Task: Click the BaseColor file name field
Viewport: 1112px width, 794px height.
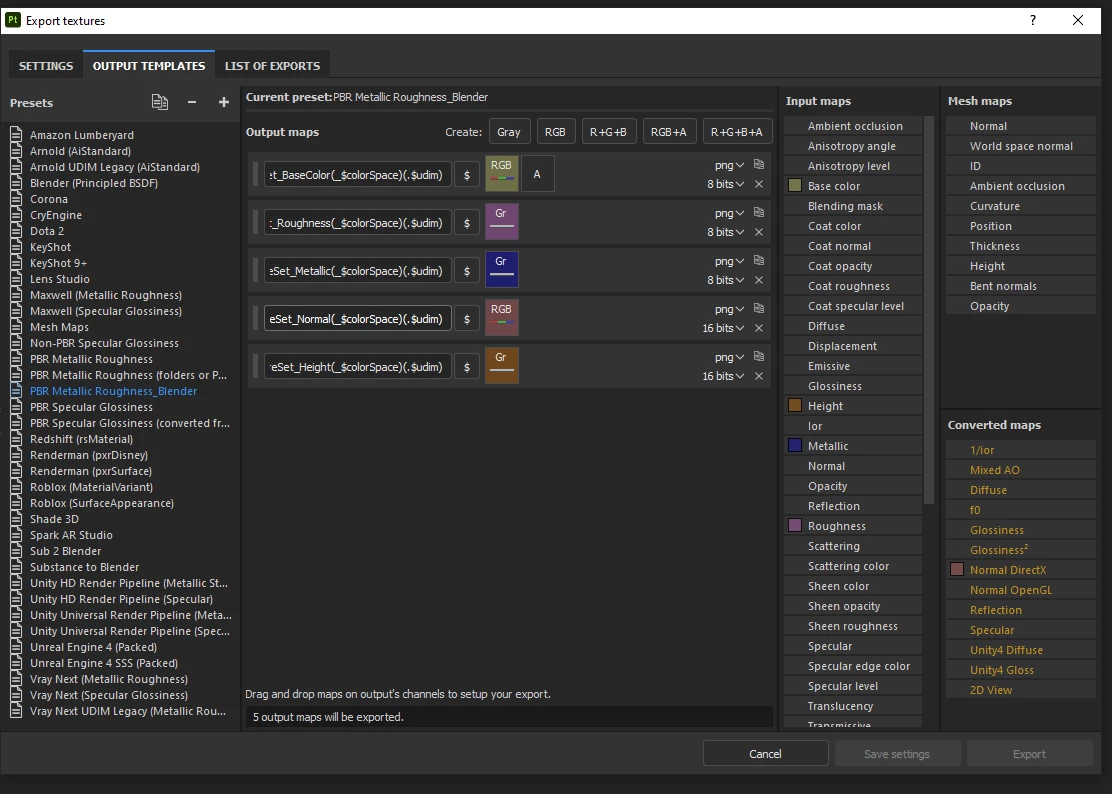Action: pyautogui.click(x=357, y=174)
